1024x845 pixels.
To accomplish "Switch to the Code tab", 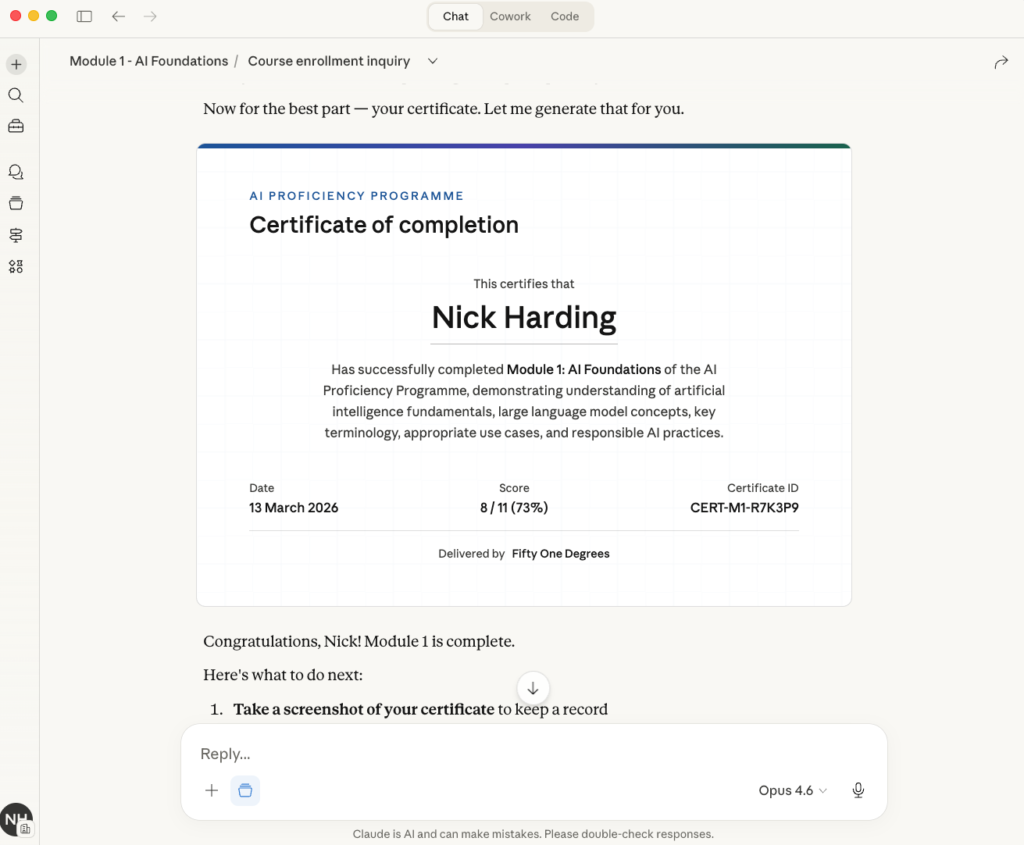I will click(565, 16).
